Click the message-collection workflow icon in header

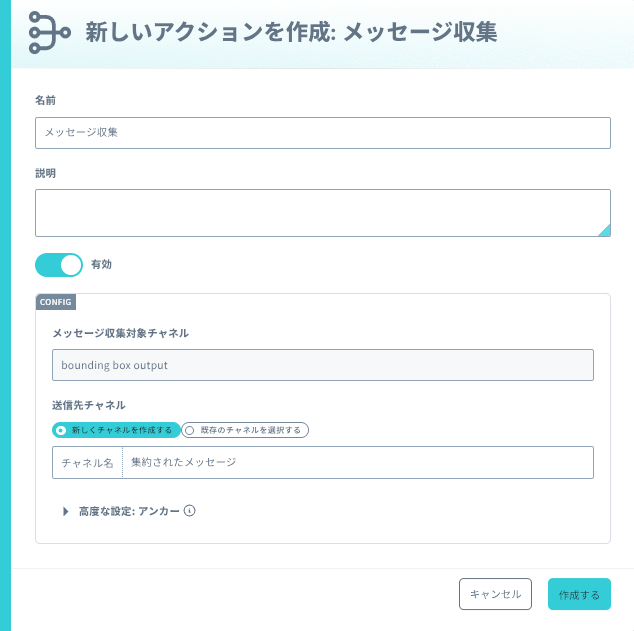(50, 32)
